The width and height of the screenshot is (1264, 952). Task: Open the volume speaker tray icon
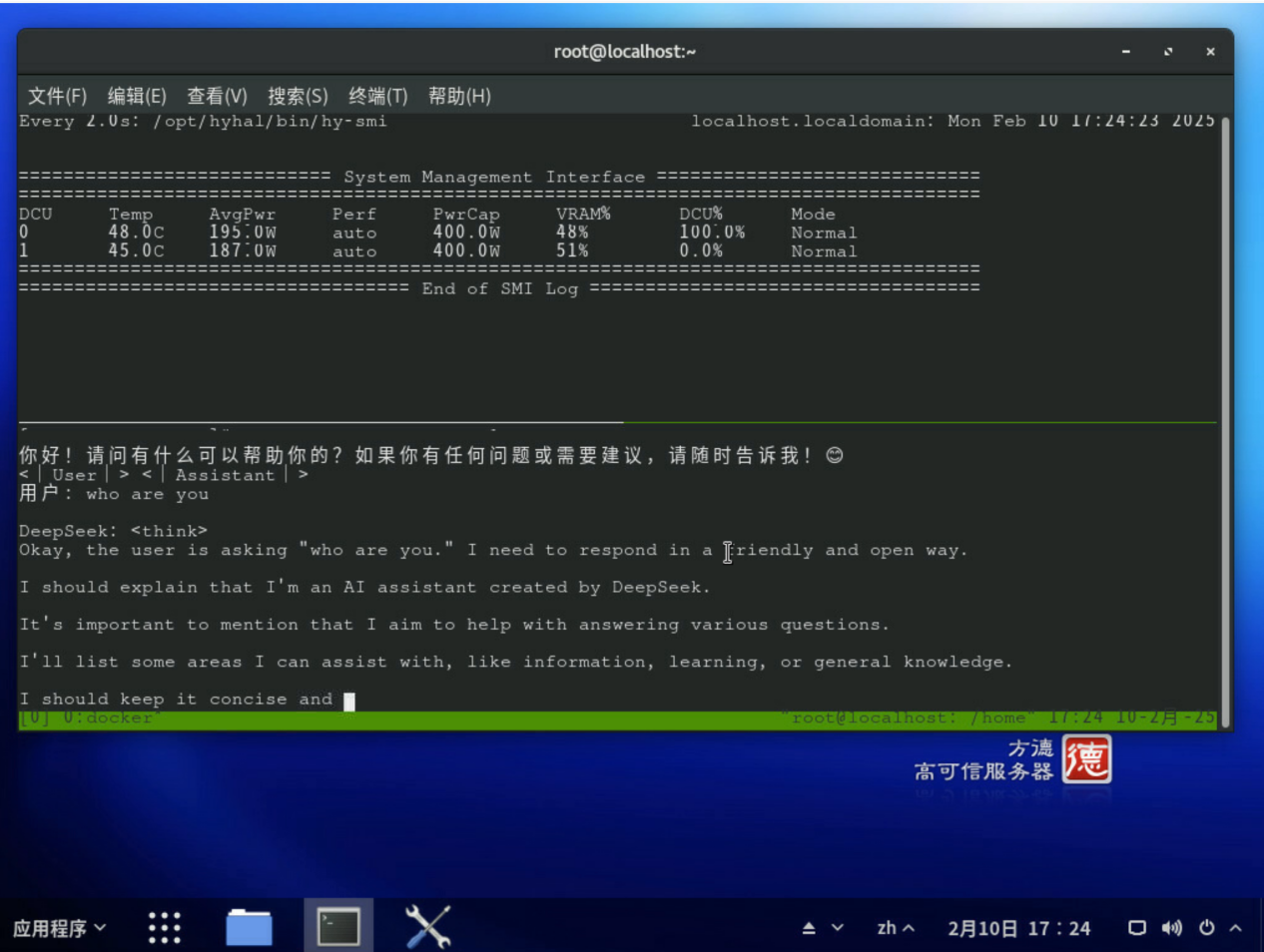click(1171, 928)
